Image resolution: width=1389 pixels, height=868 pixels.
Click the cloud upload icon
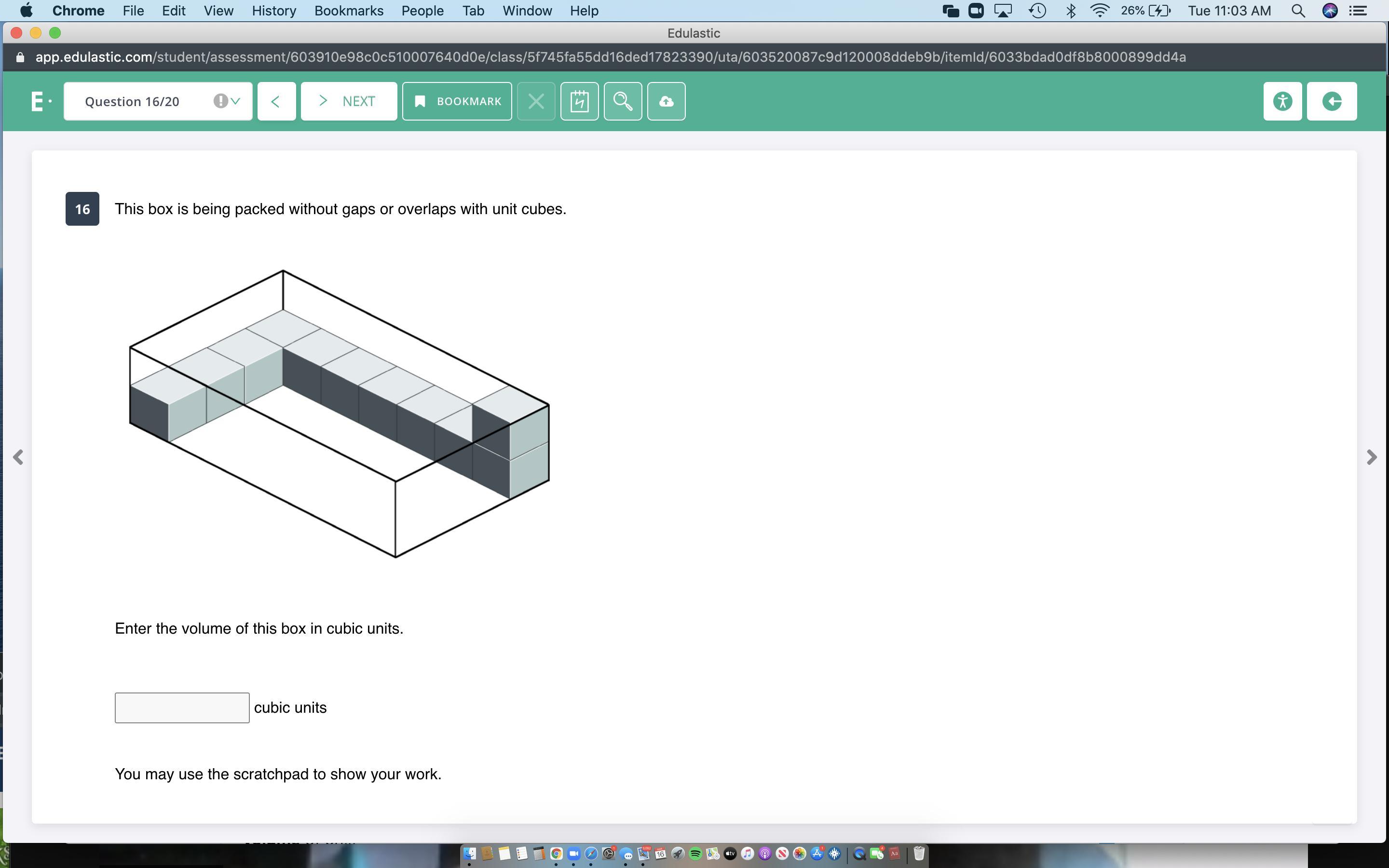pos(666,101)
